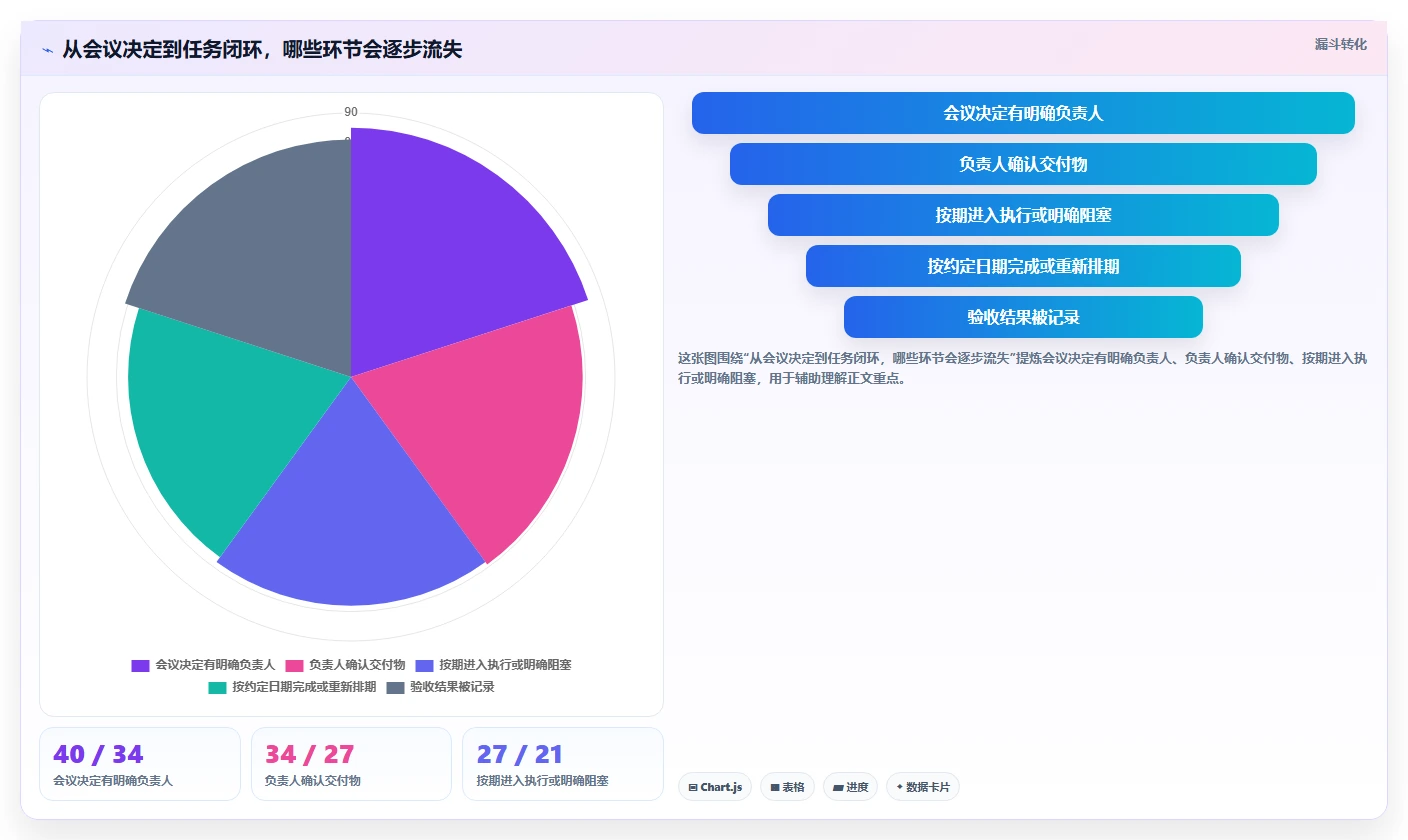Viewport: 1408px width, 840px height.
Task: Click the gray legend color swatch
Action: point(395,687)
